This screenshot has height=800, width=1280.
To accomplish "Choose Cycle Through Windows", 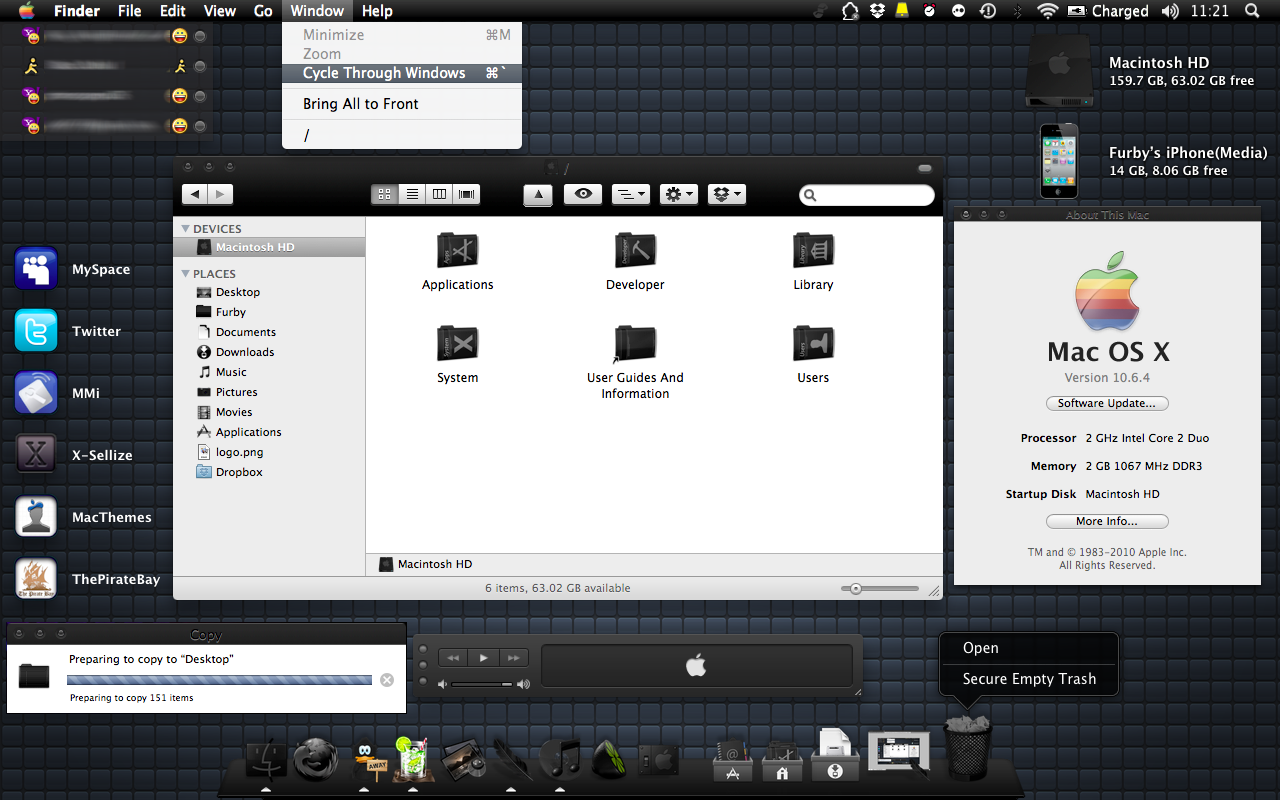I will click(x=402, y=73).
